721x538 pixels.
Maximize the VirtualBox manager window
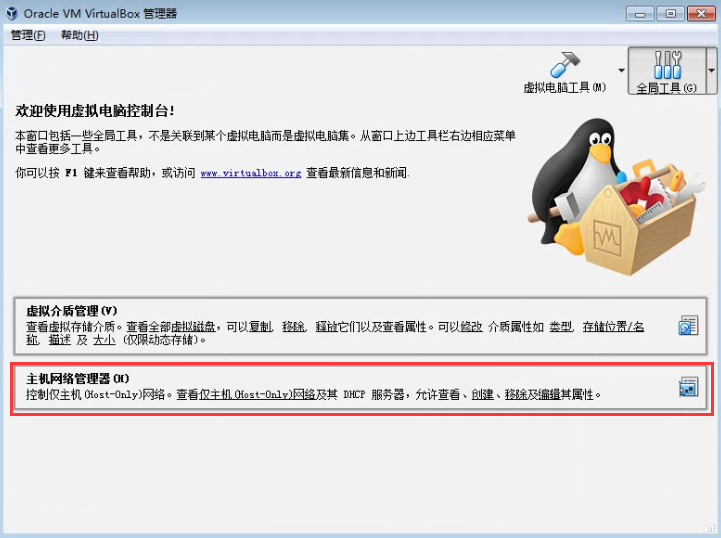pos(670,14)
